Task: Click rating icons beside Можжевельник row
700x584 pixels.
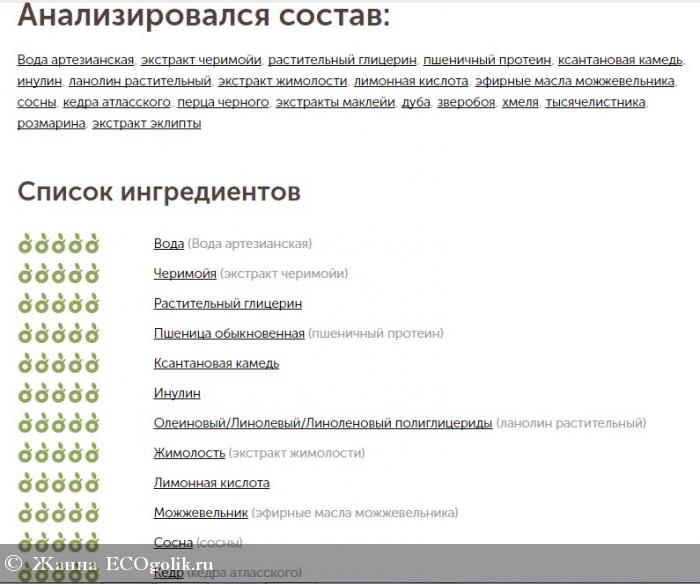Action: [58, 513]
